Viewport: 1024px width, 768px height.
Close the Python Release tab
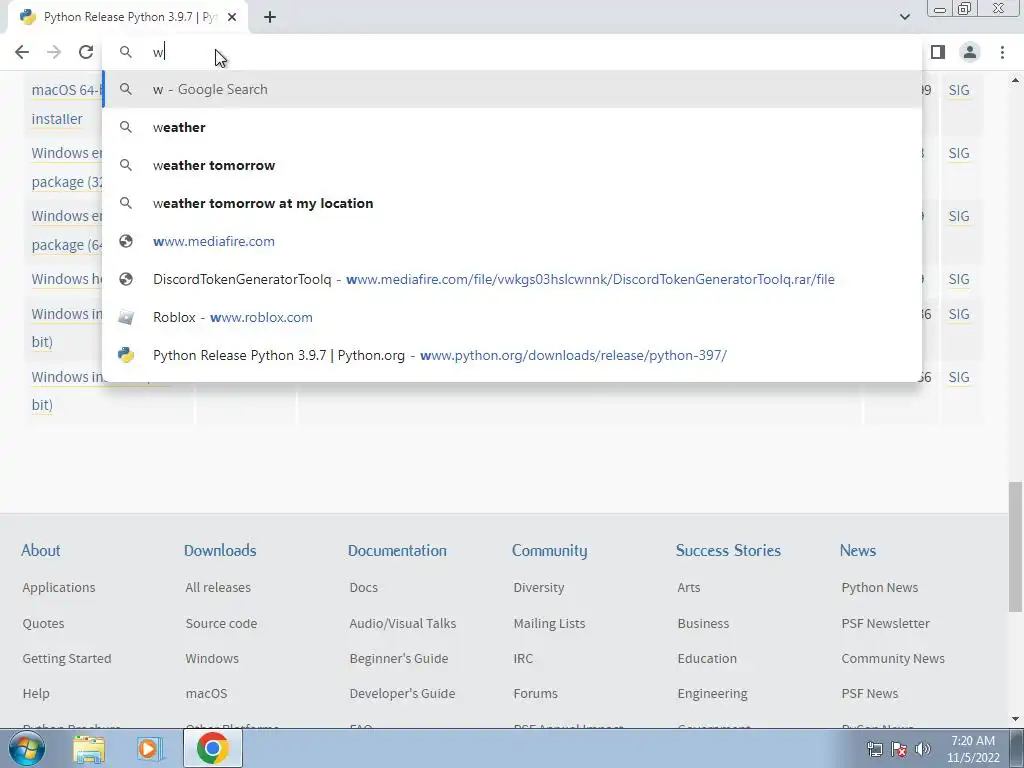(x=232, y=17)
